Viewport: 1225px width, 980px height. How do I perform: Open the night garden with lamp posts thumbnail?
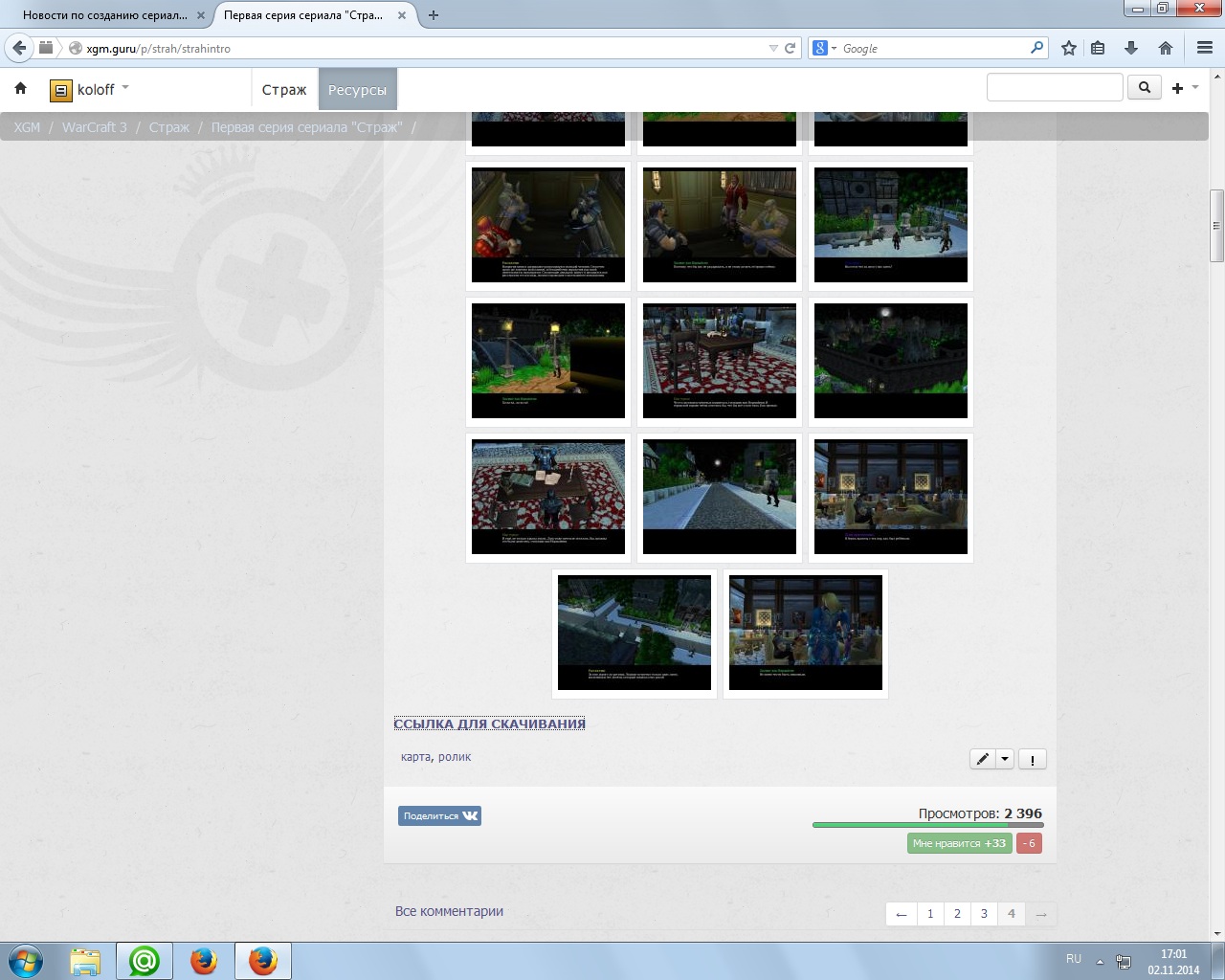pos(548,361)
